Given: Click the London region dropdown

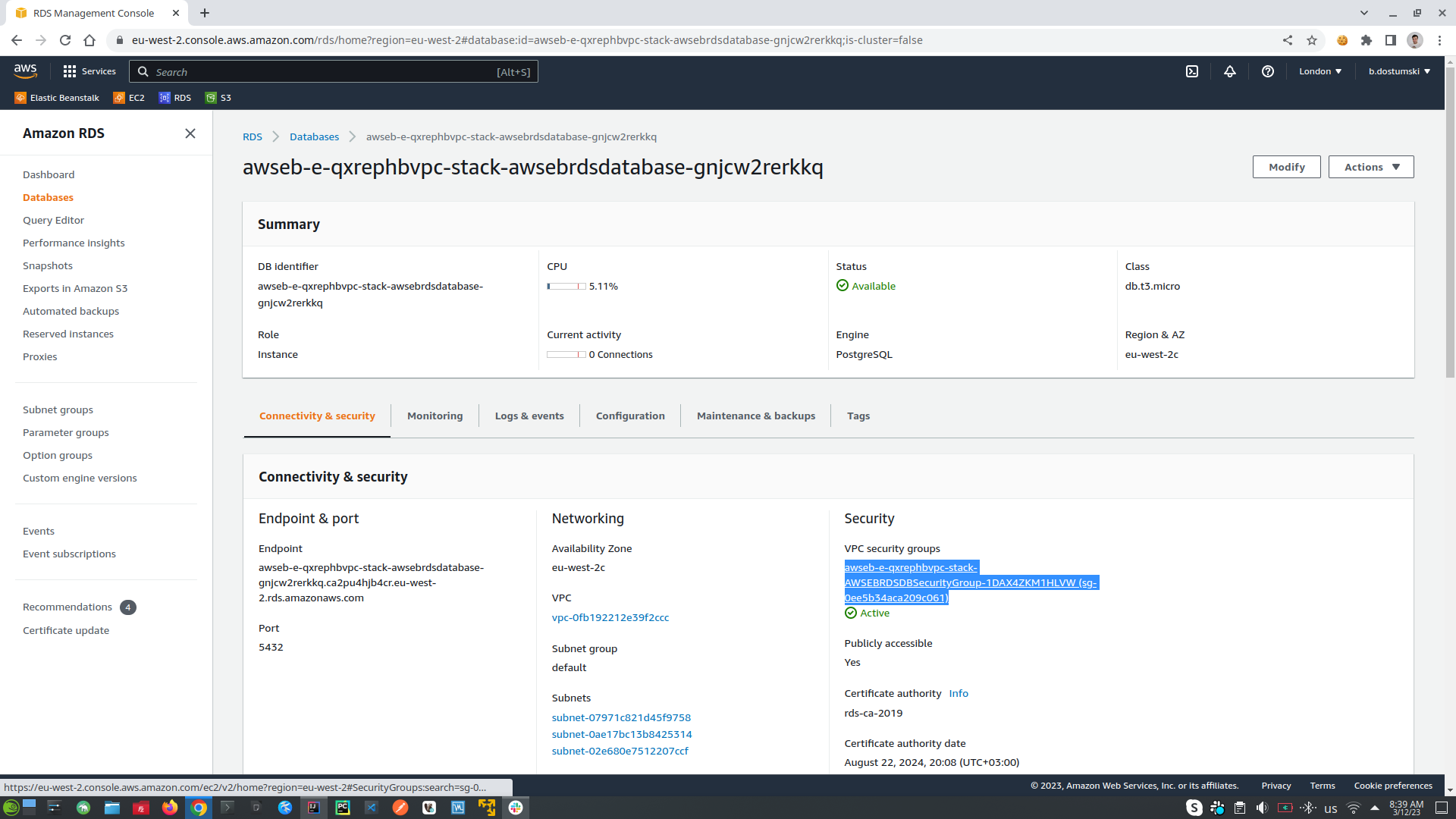Looking at the screenshot, I should 1320,71.
